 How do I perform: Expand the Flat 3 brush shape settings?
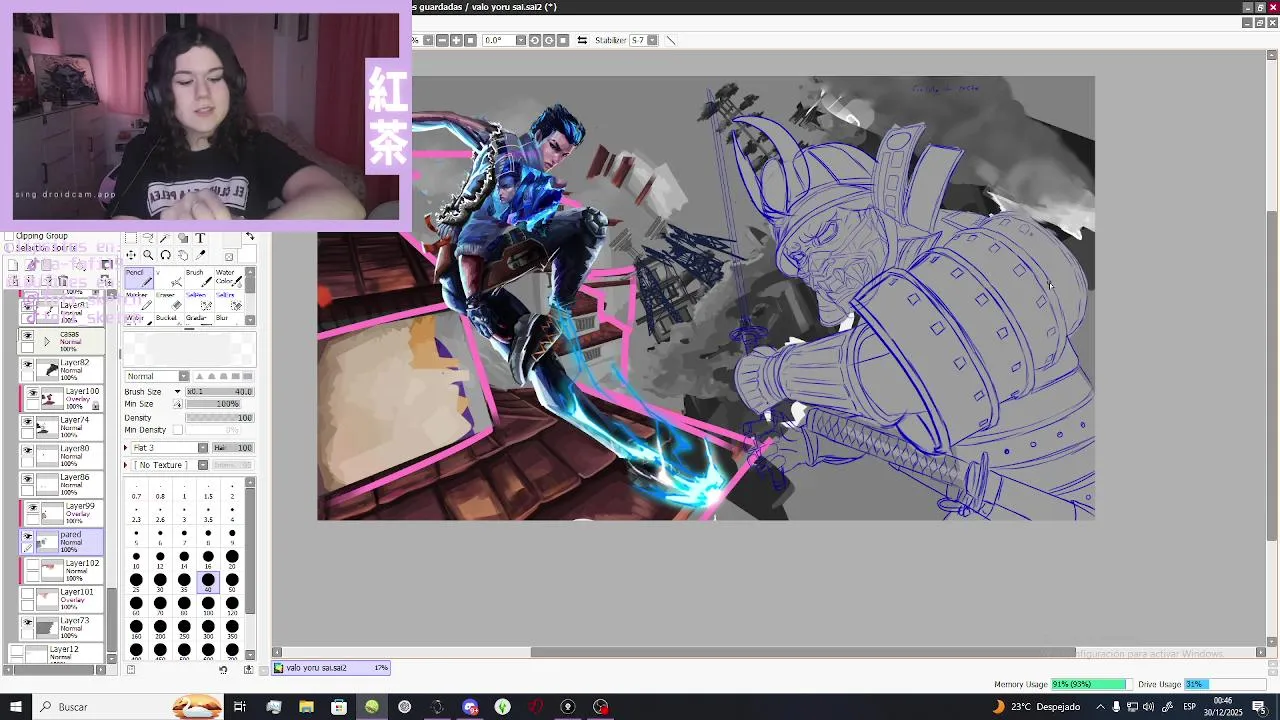(126, 448)
